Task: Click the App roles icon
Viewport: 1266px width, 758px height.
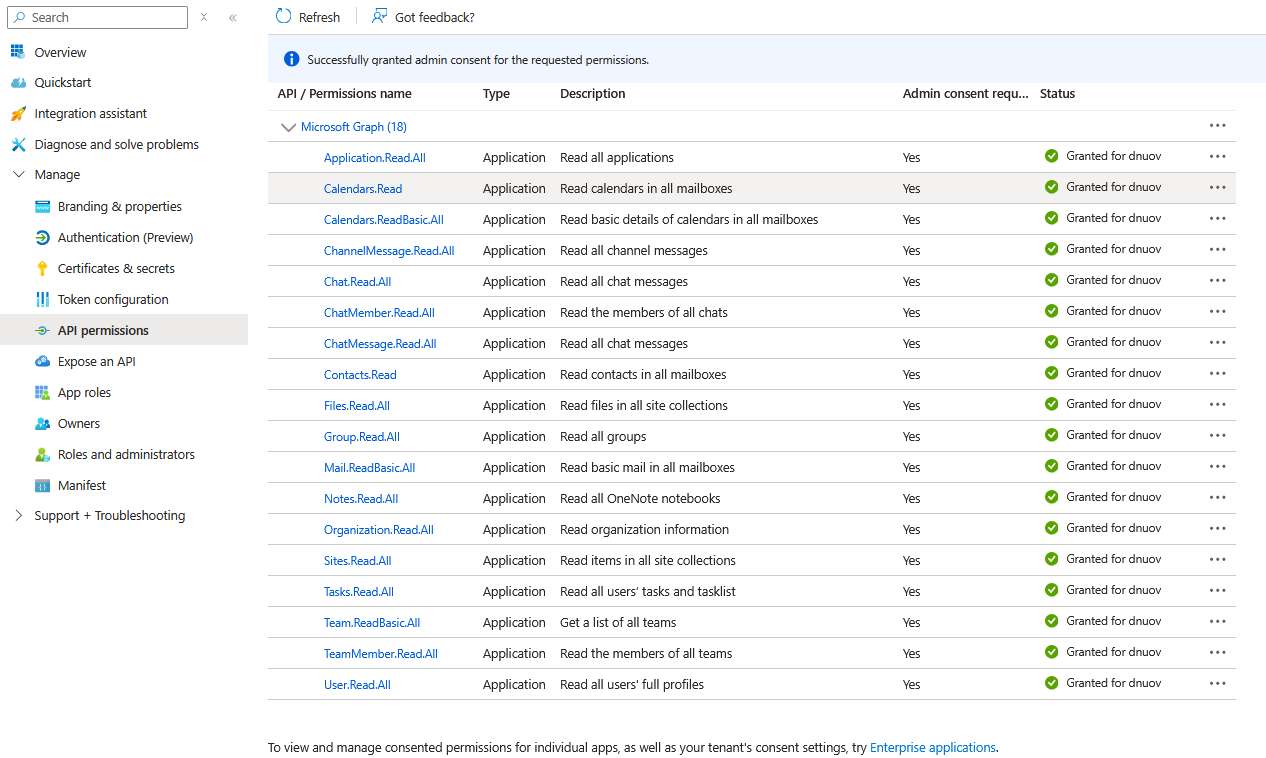Action: pyautogui.click(x=42, y=393)
